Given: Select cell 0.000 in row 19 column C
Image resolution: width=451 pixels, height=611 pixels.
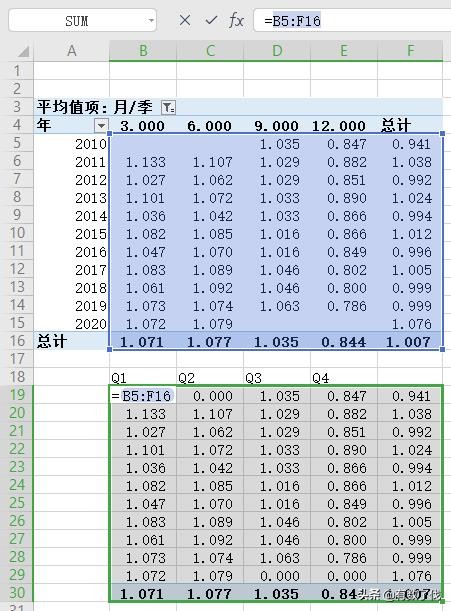Looking at the screenshot, I should point(210,396).
